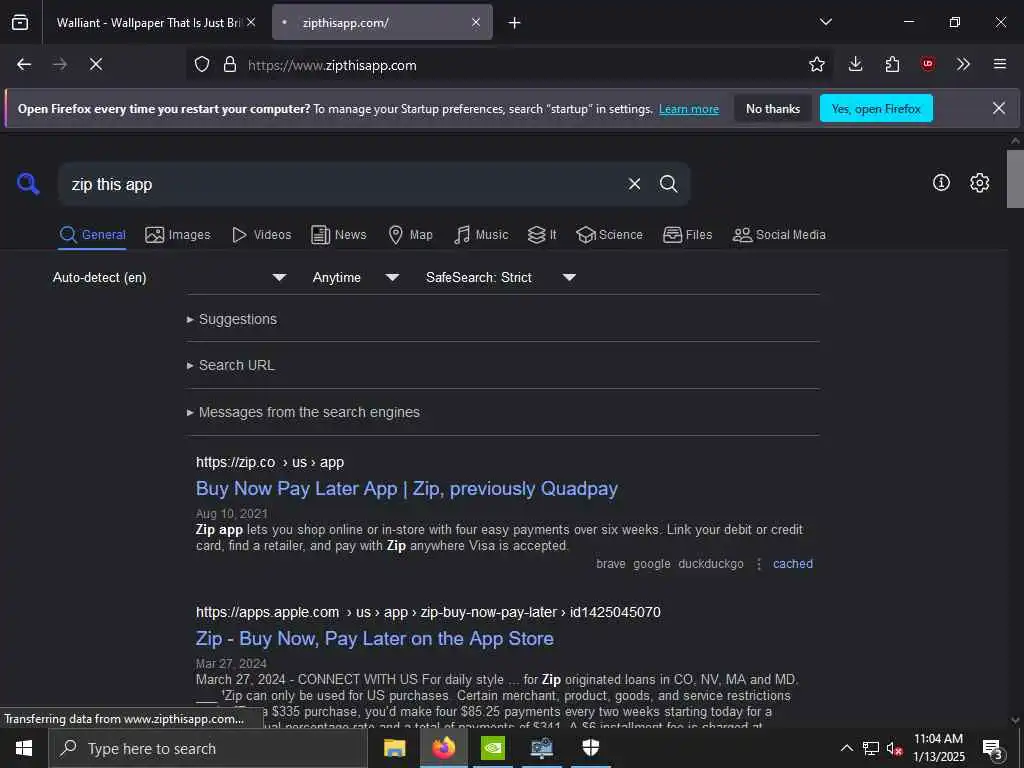This screenshot has width=1024, height=768.
Task: Open the apps.apple.com result URL
Action: point(428,613)
